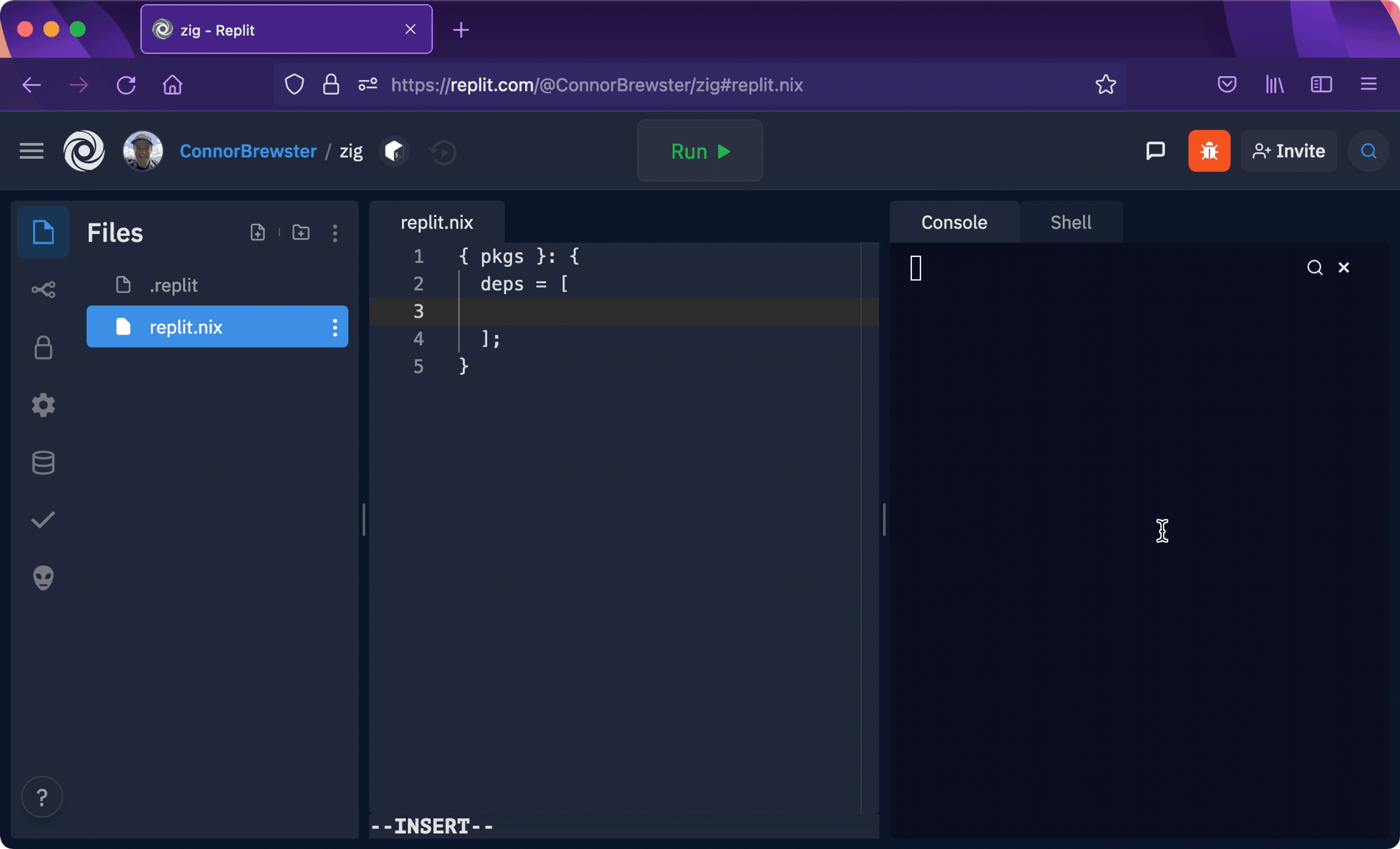
Task: Click the new file icon
Action: coord(257,232)
